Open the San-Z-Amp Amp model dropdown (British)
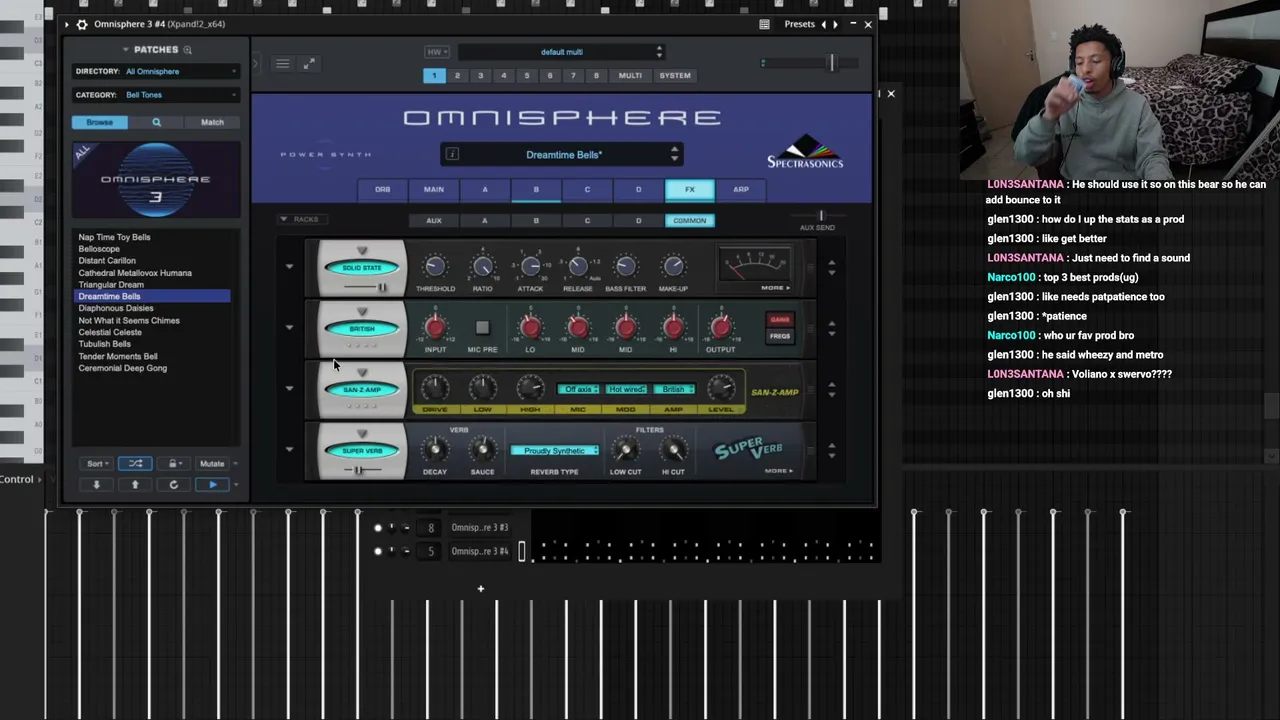1280x720 pixels. pos(674,390)
